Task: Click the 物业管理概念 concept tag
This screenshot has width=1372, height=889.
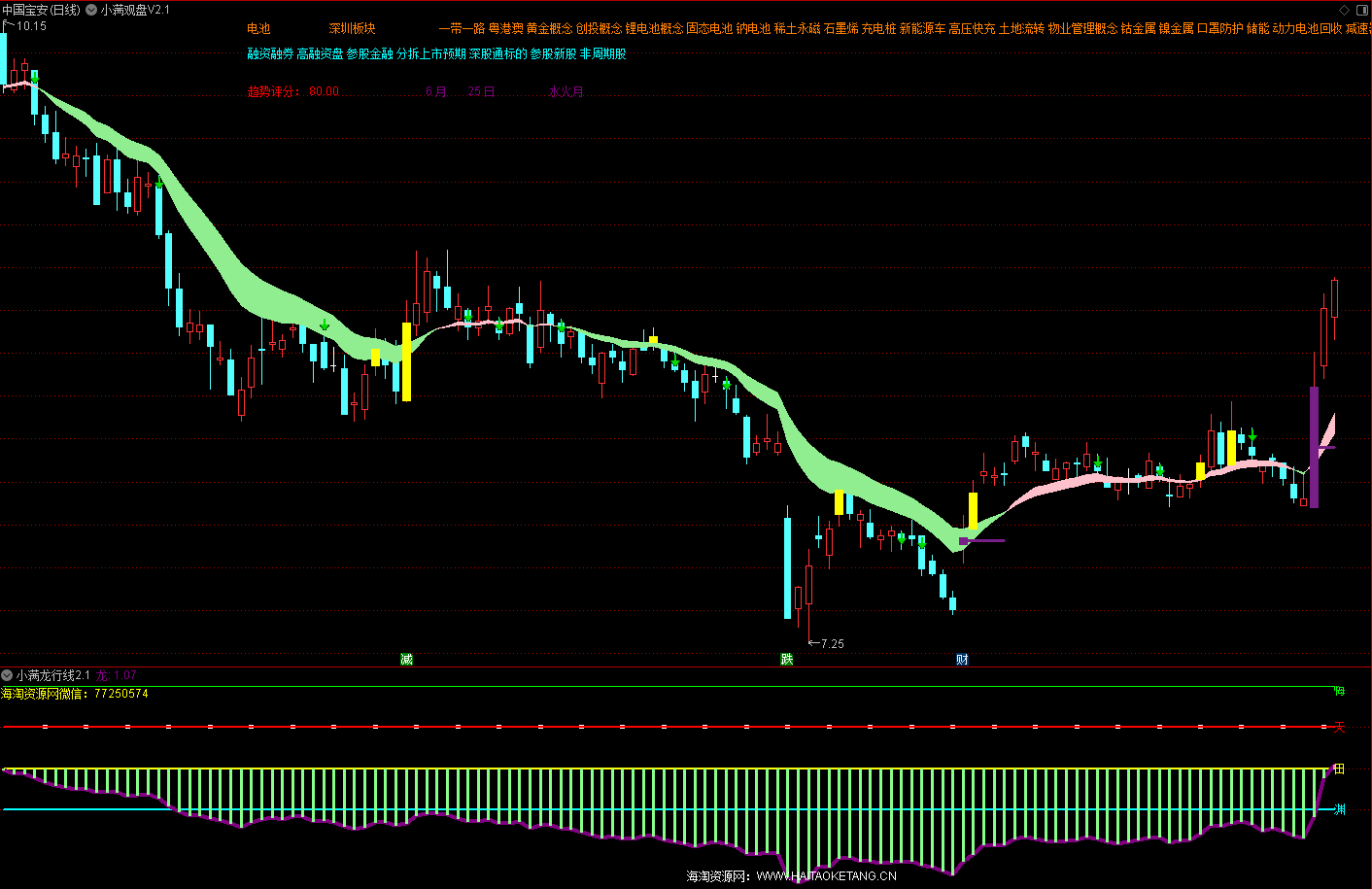Action: point(1082,29)
